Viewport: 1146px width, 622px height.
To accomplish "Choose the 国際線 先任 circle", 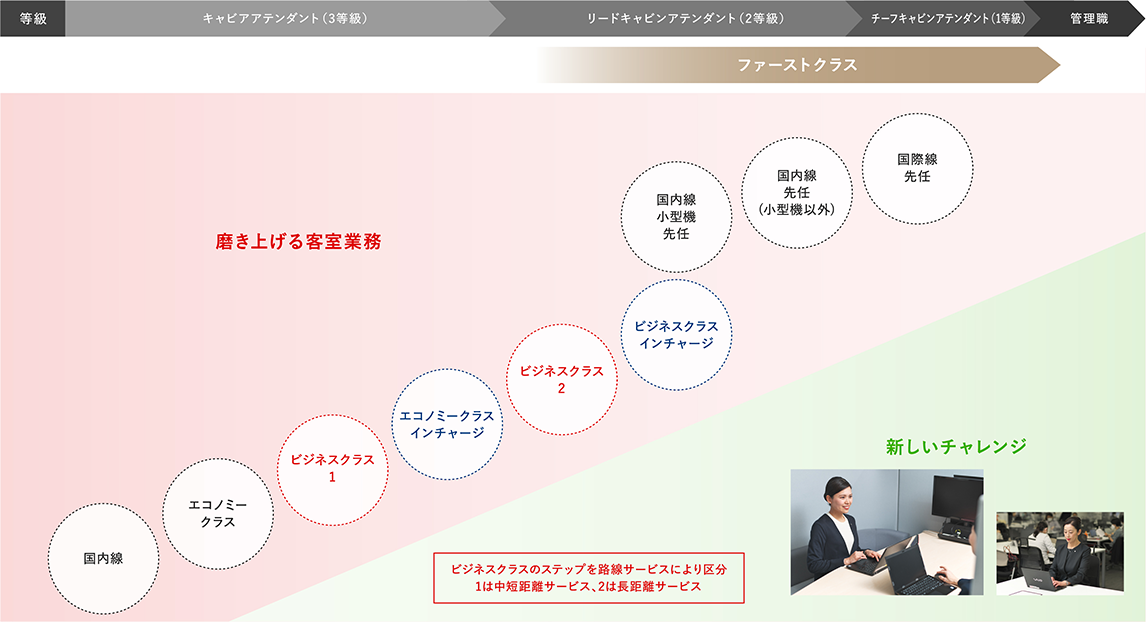I will [917, 168].
